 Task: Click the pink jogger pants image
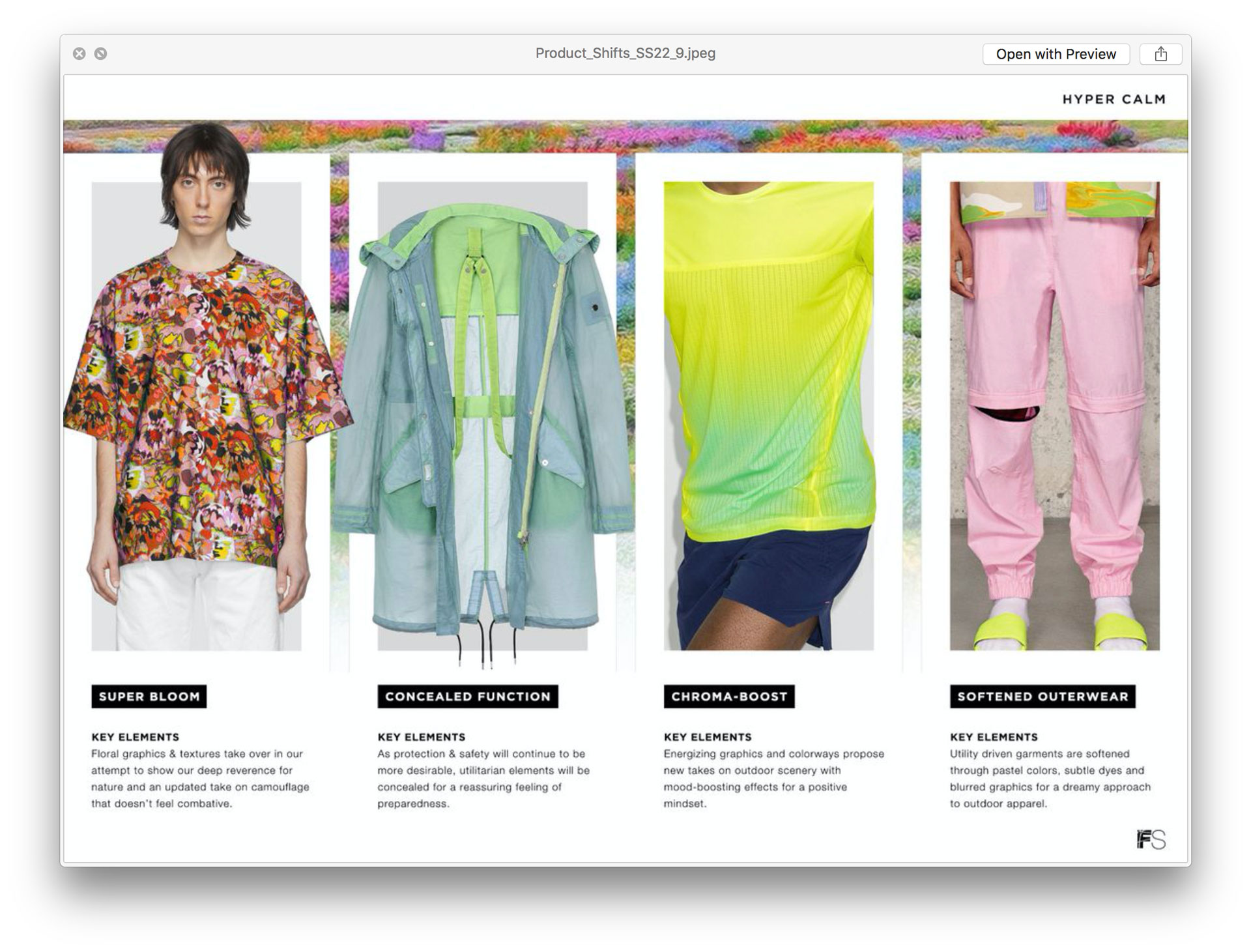click(1055, 416)
